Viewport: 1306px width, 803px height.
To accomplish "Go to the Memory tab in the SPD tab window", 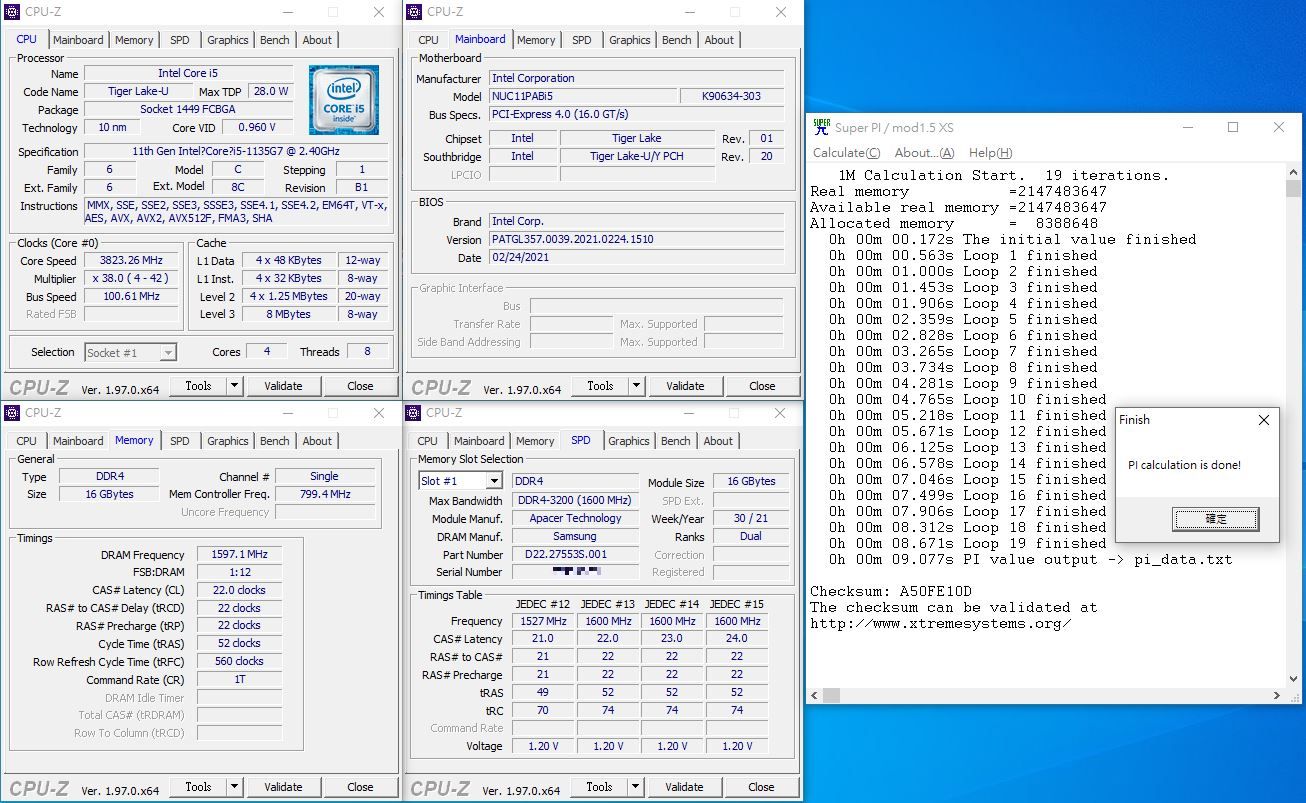I will tap(535, 441).
